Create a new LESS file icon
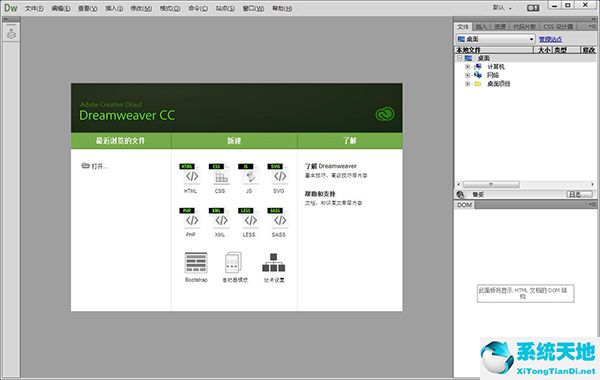The height and width of the screenshot is (380, 600). click(x=249, y=218)
